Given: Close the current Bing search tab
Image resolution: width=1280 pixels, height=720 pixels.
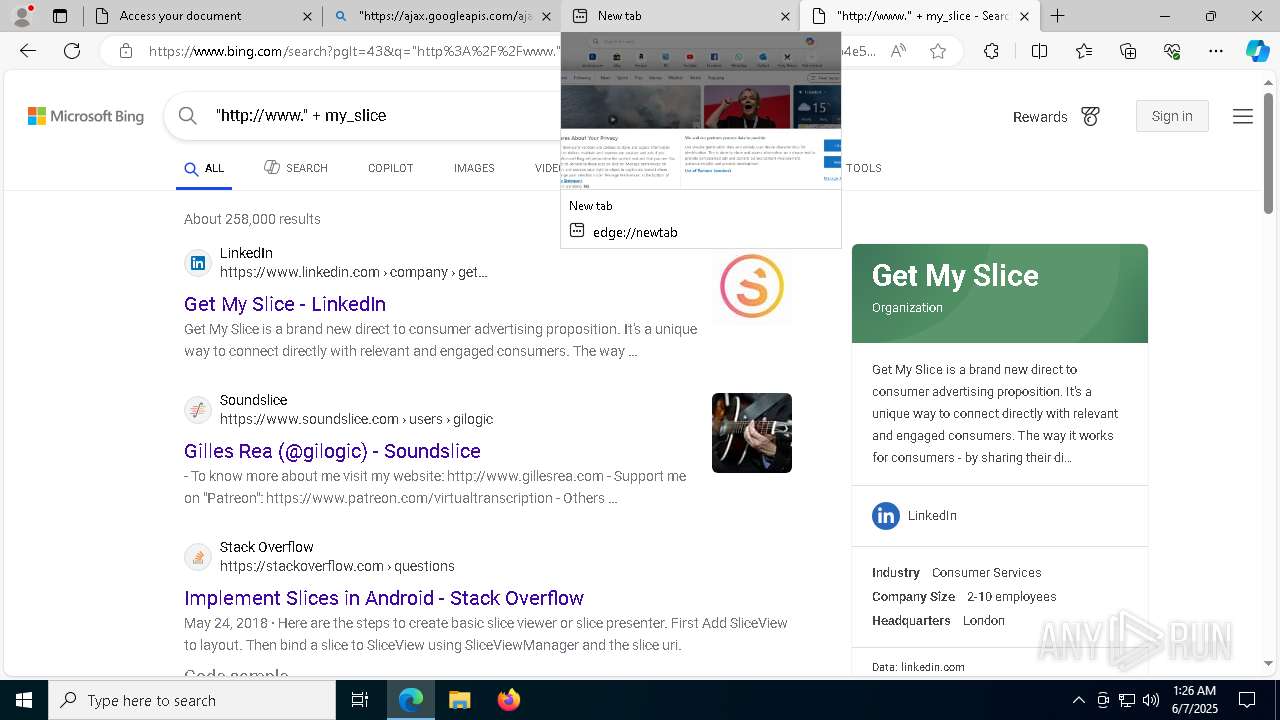Looking at the screenshot, I should 1024,16.
